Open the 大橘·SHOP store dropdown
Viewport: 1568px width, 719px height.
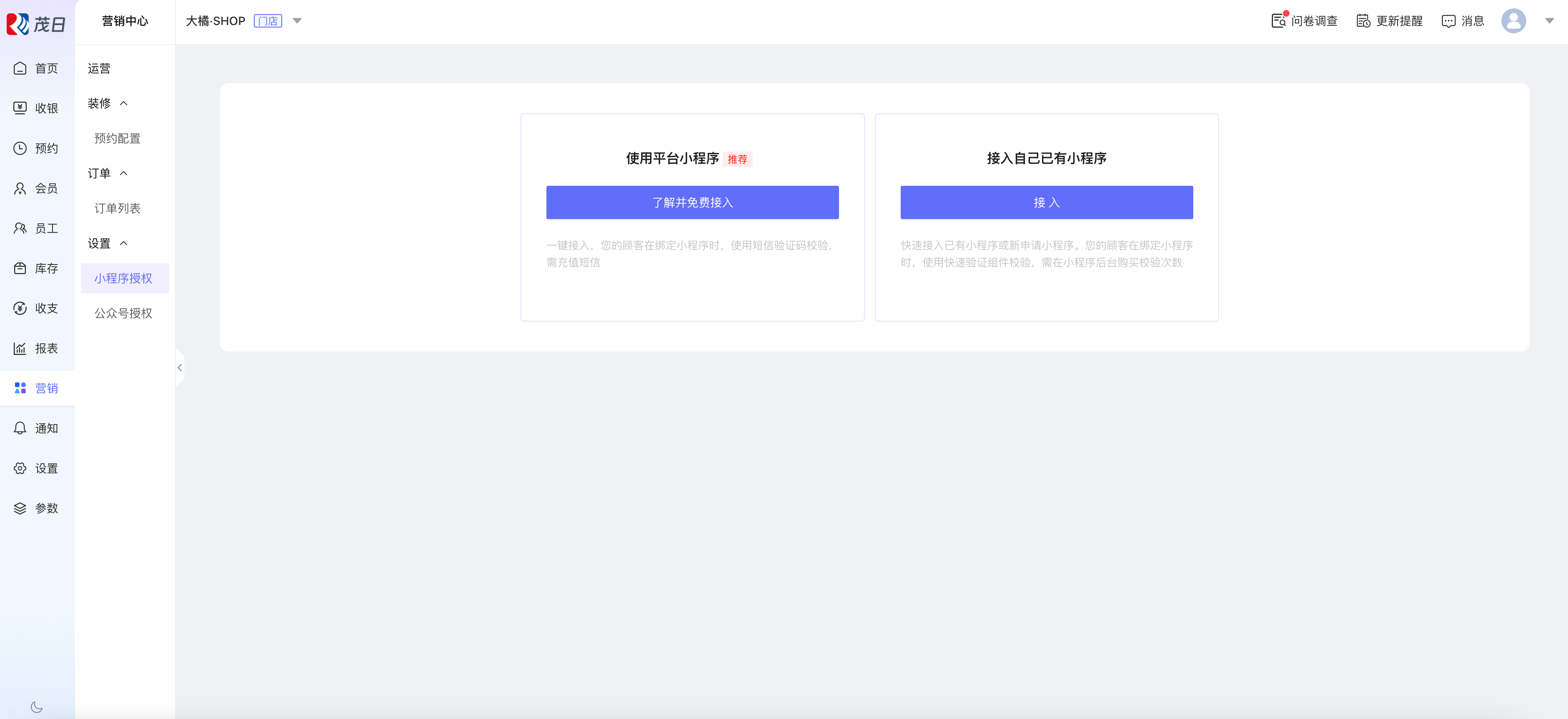(x=297, y=21)
